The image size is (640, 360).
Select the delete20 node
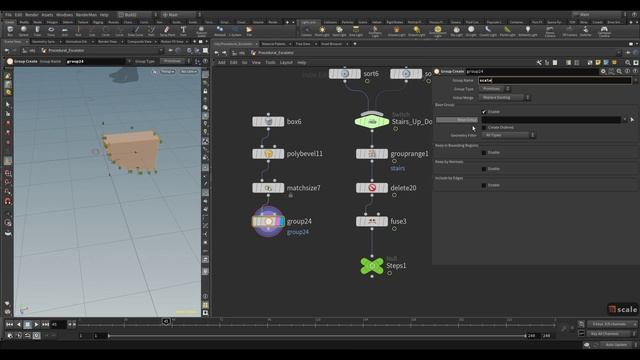[372, 188]
